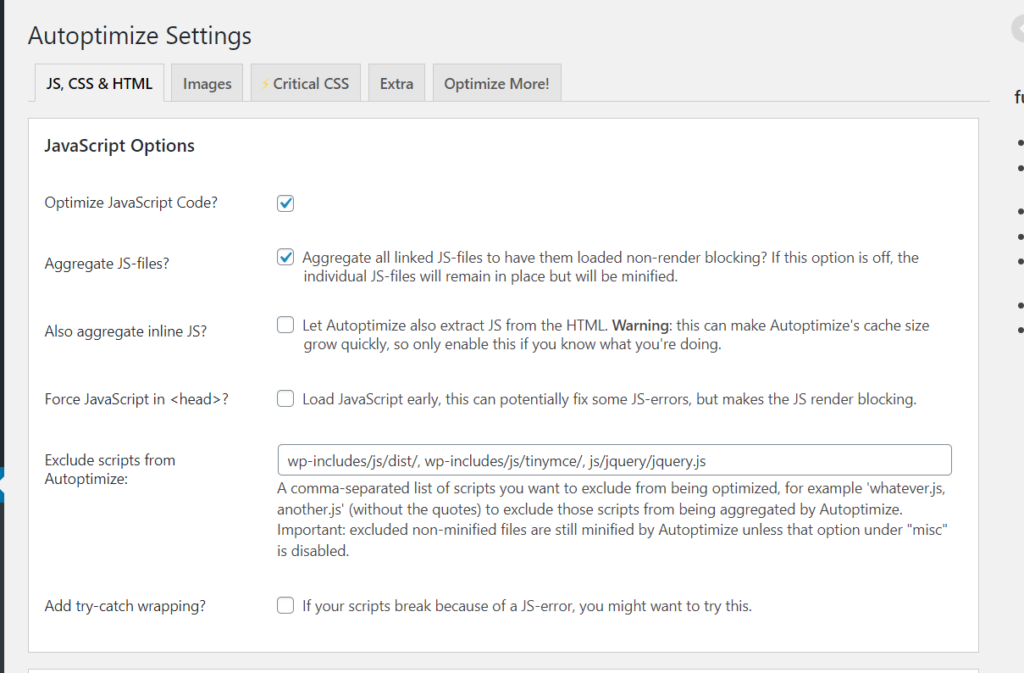The image size is (1024, 673).
Task: Click the "Optimize JavaScript Code?" row label
Action: [131, 202]
